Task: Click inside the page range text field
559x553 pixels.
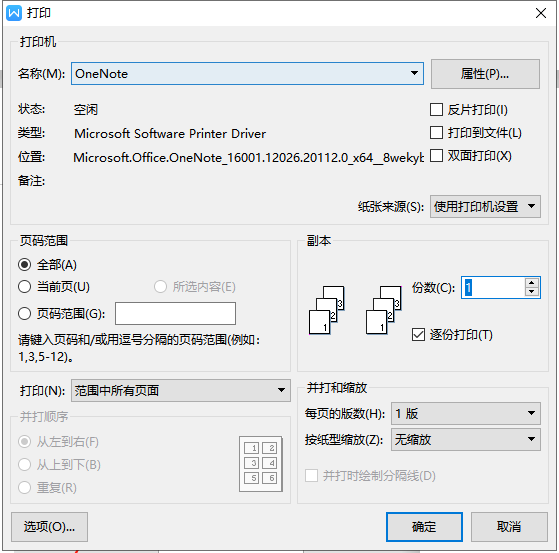Action: point(175,313)
